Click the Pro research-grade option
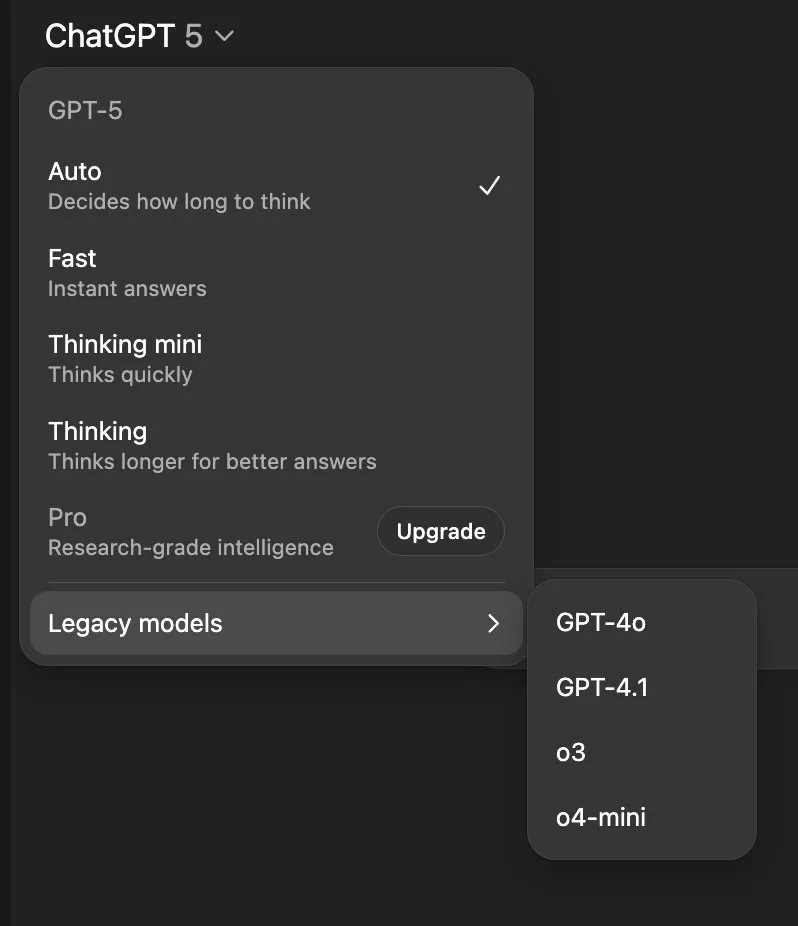Viewport: 798px width, 926px height. 201,532
